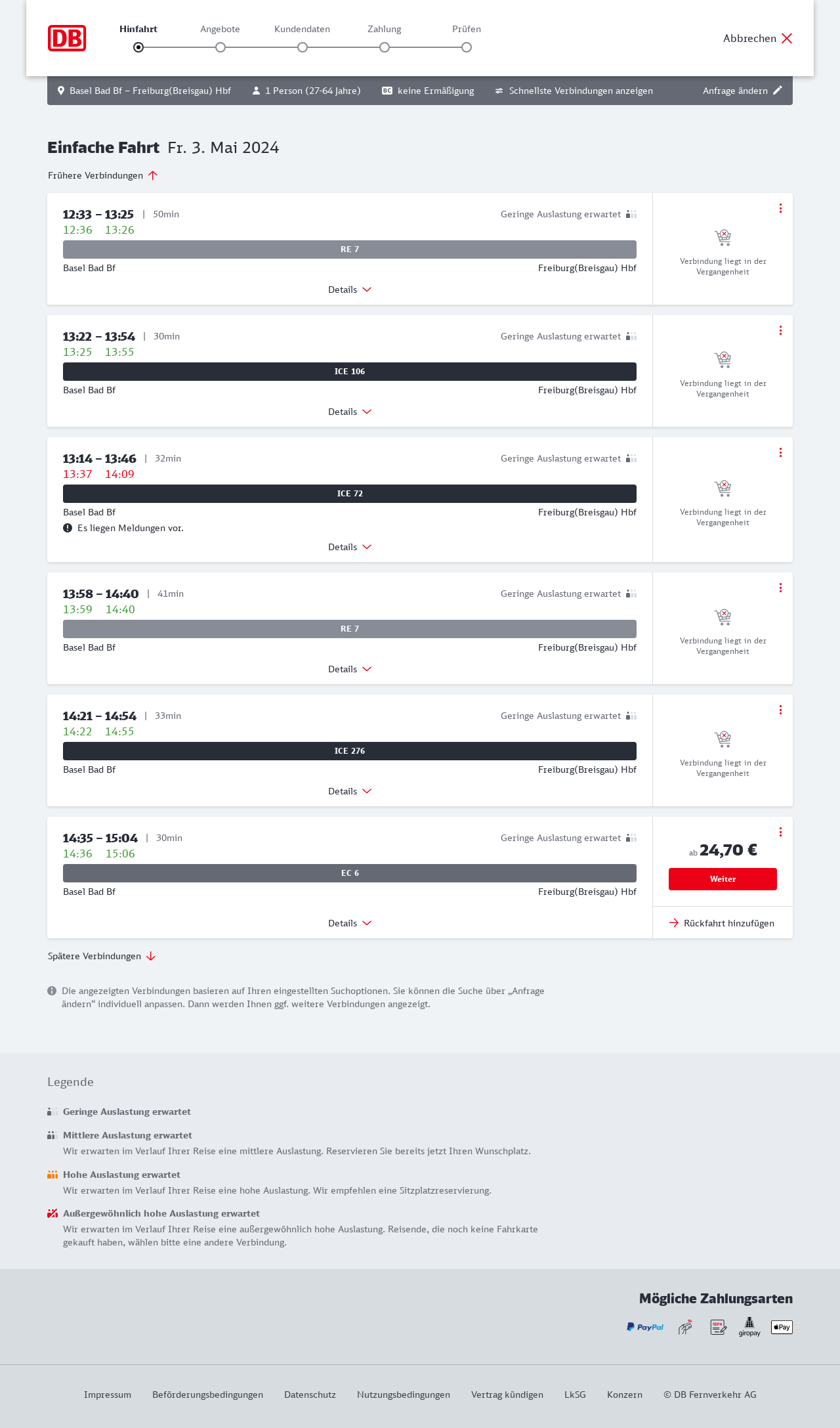Click the giropay payment icon

coord(749,1327)
